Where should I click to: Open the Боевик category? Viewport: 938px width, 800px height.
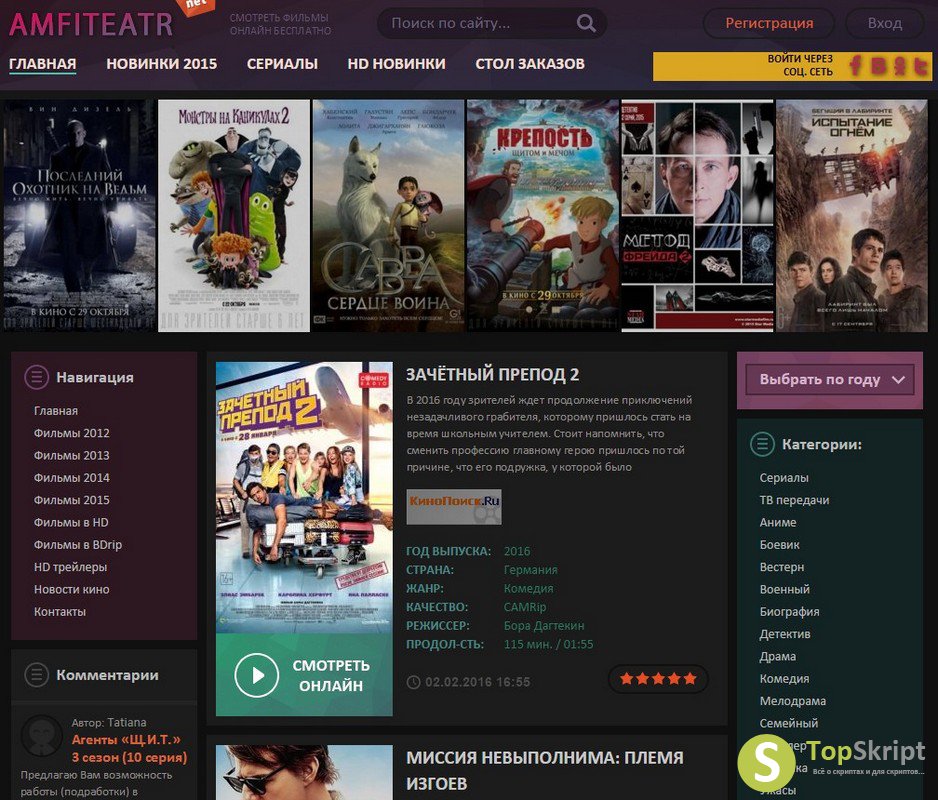[779, 545]
